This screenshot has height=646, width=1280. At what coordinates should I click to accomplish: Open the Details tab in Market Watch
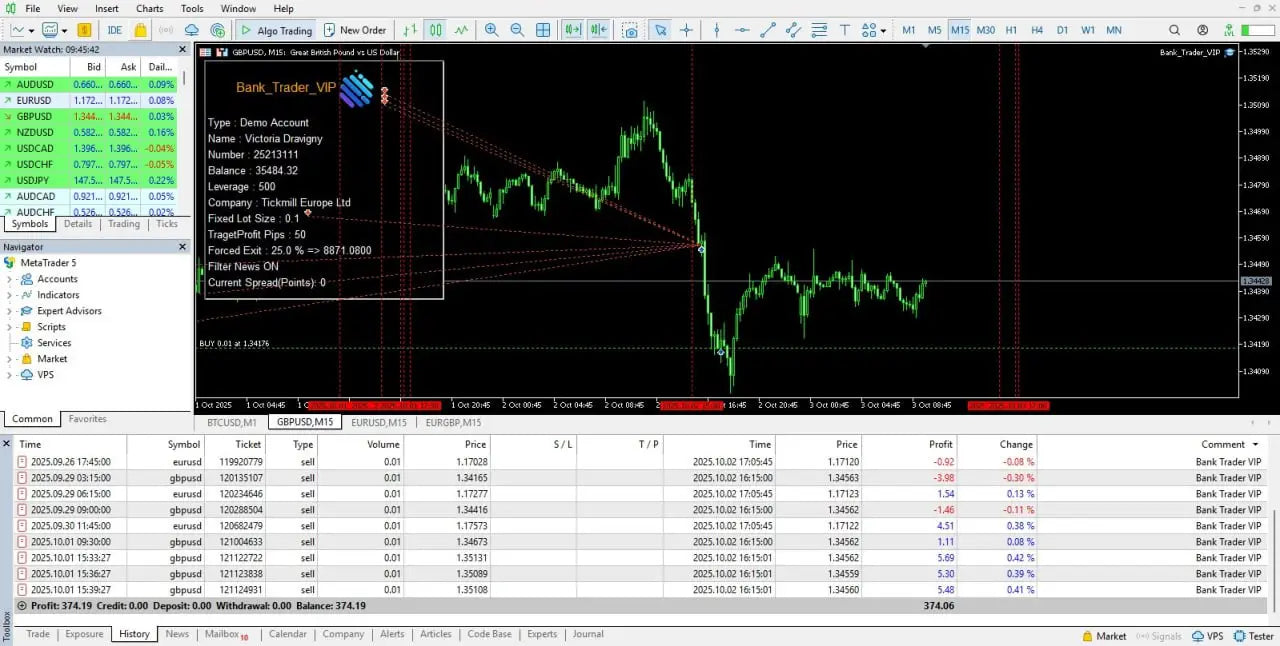tap(78, 224)
